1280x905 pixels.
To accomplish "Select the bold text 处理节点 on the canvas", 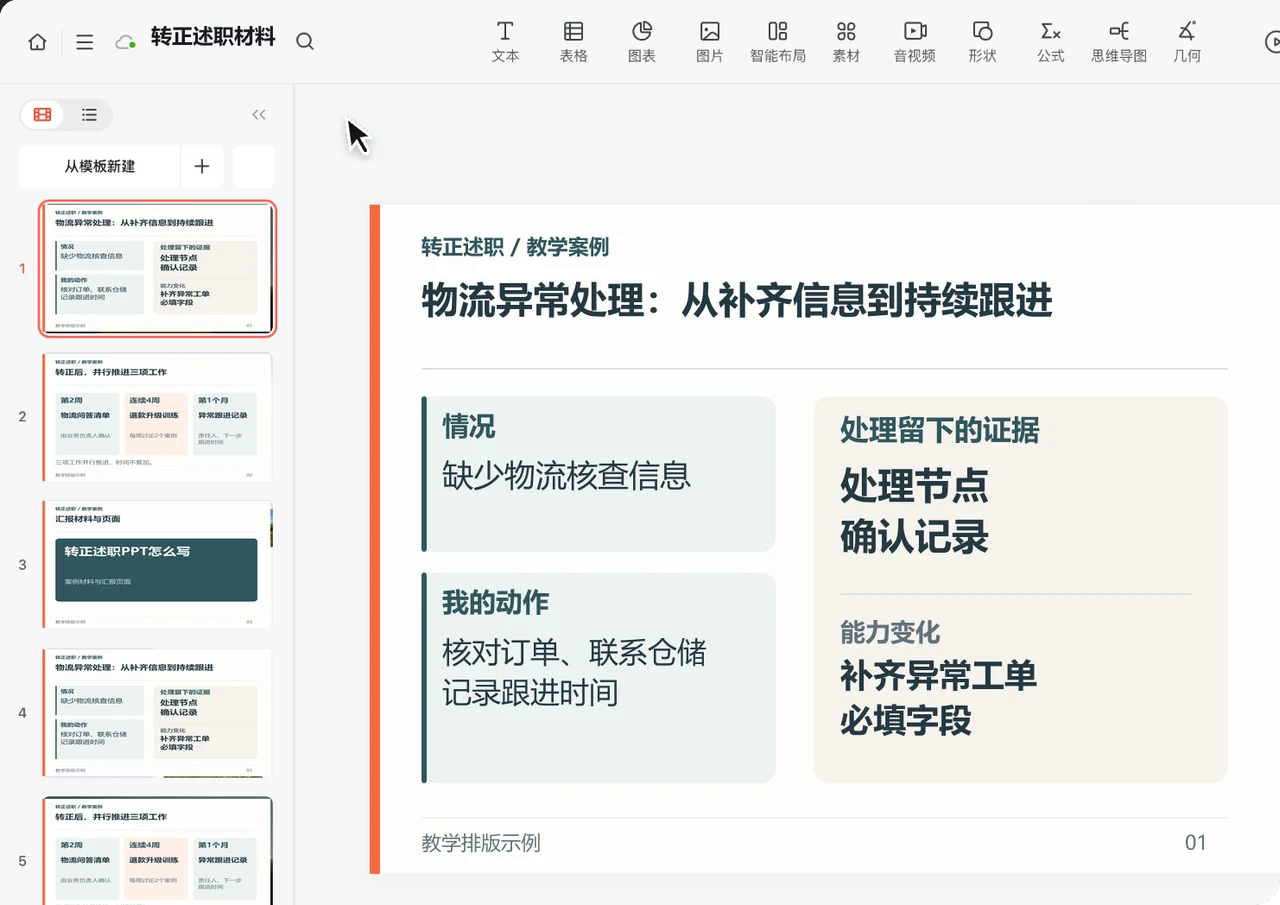I will pos(914,486).
